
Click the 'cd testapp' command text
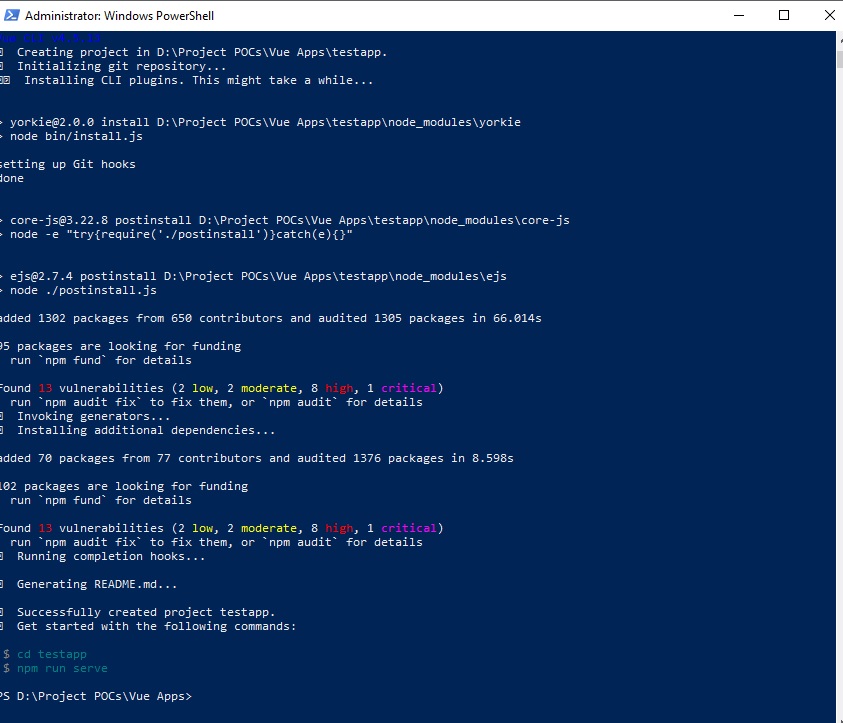tap(52, 654)
